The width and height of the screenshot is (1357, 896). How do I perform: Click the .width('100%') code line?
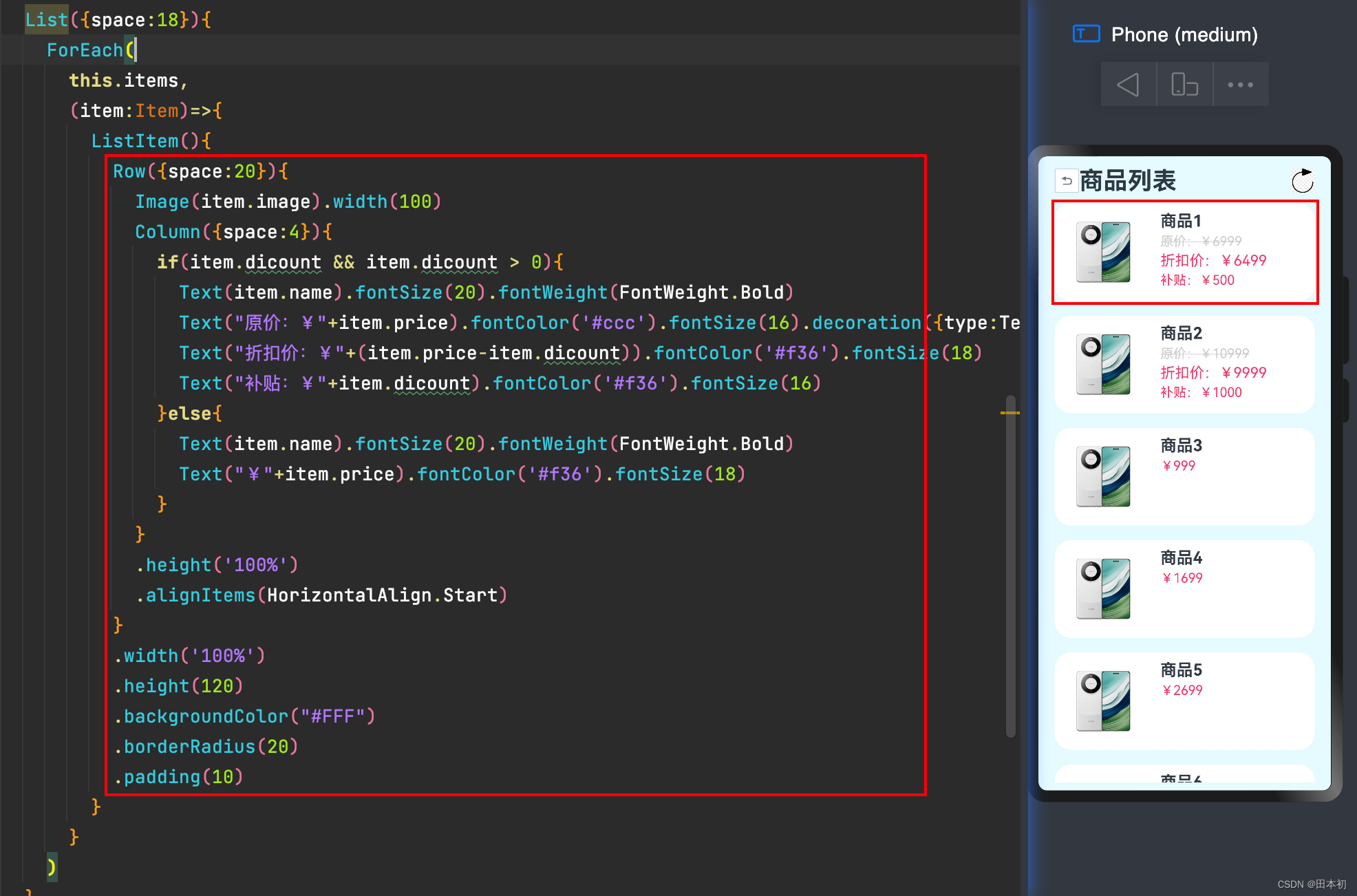pyautogui.click(x=189, y=656)
